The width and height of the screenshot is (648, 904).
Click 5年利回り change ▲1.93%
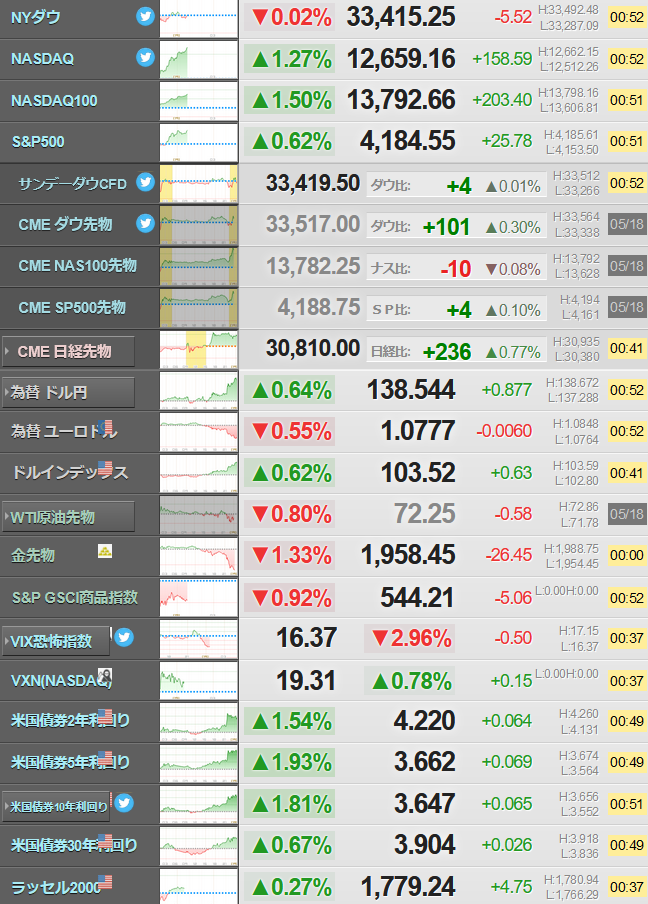289,762
